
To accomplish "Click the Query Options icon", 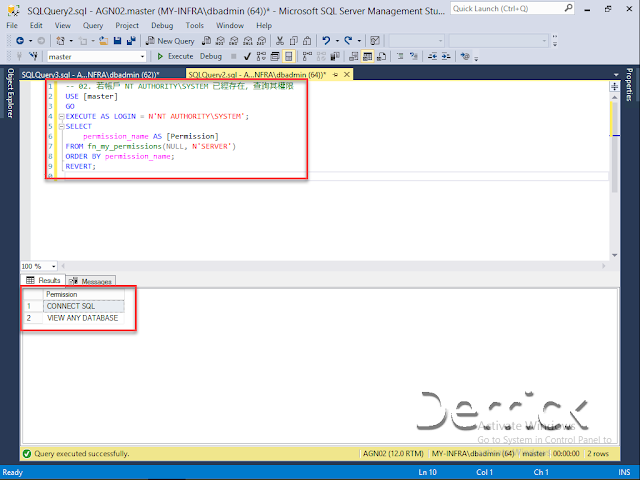I will point(275,56).
